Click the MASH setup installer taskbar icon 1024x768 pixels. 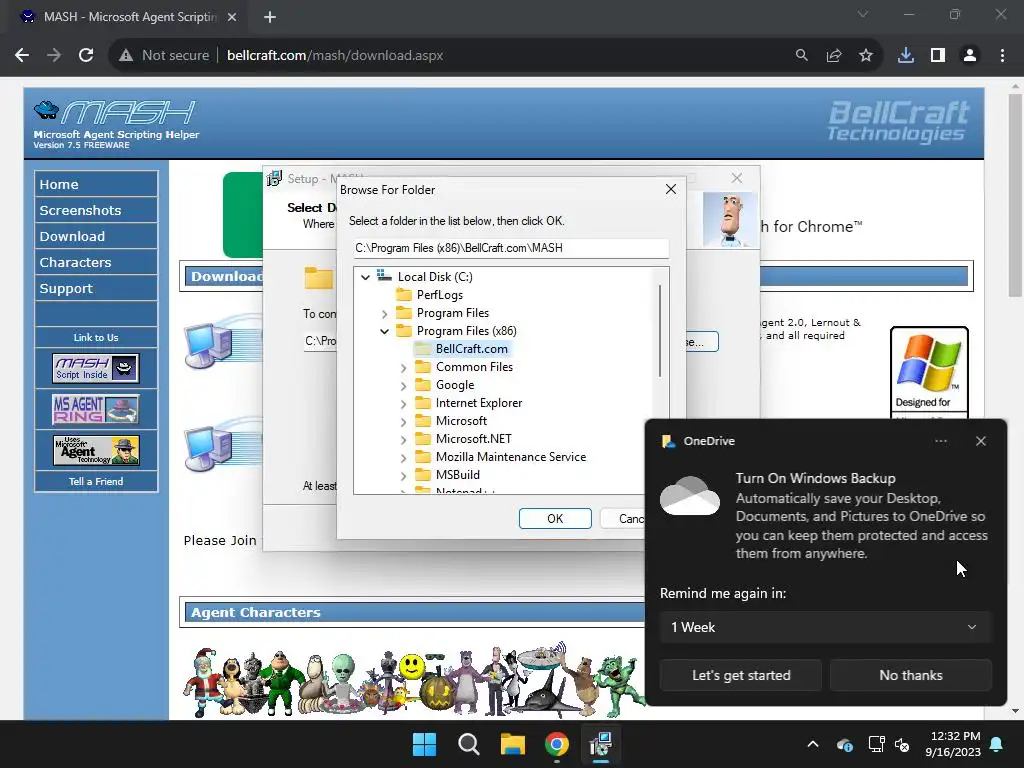(600, 744)
